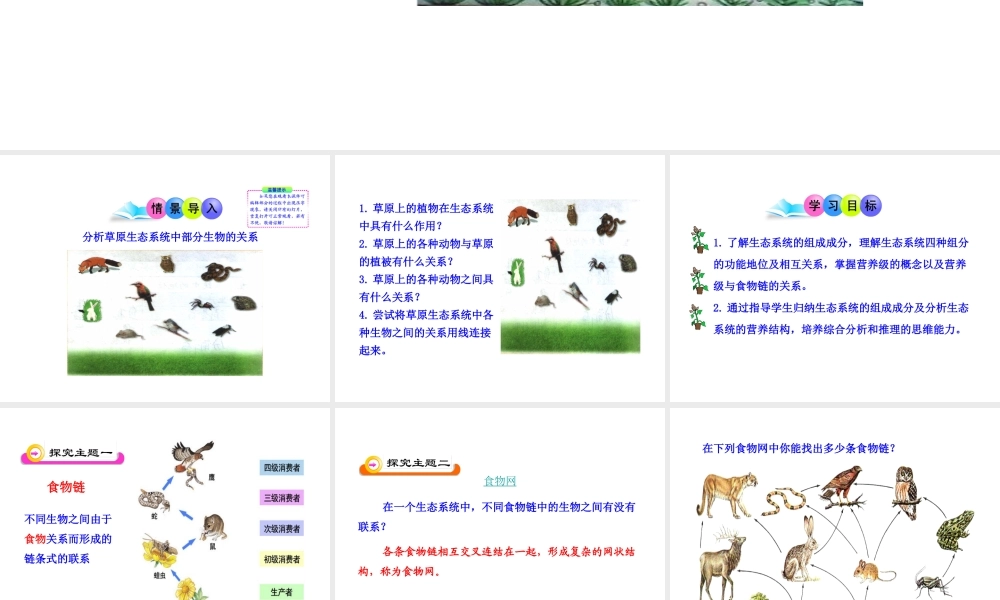Click the blue 景 circle badge

[175, 208]
